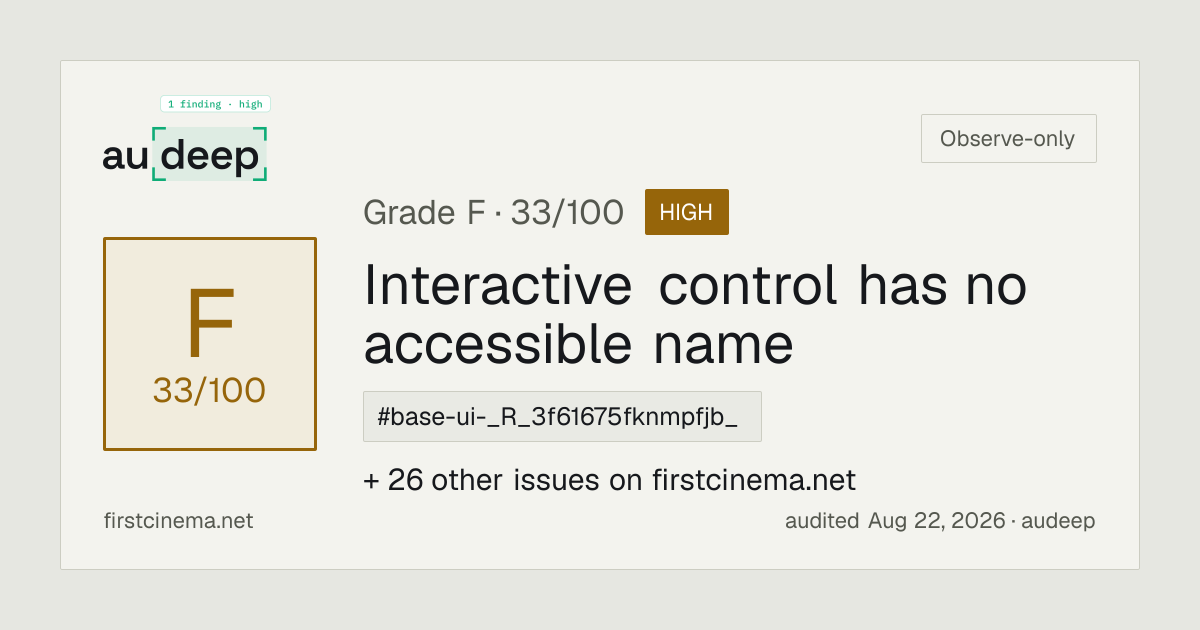Click the green bracket below the logo's 'p'
1200x630 pixels.
(x=261, y=176)
